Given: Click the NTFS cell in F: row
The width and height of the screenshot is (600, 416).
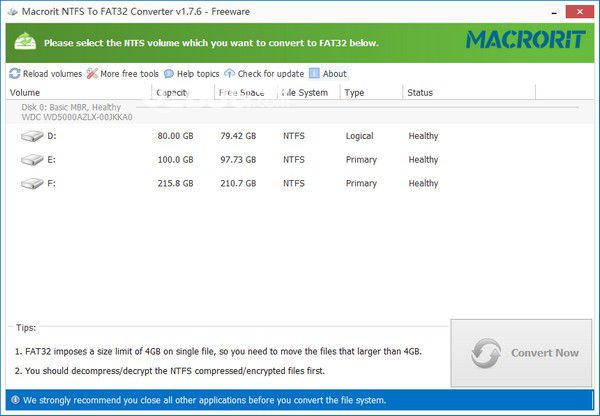Looking at the screenshot, I should (294, 183).
